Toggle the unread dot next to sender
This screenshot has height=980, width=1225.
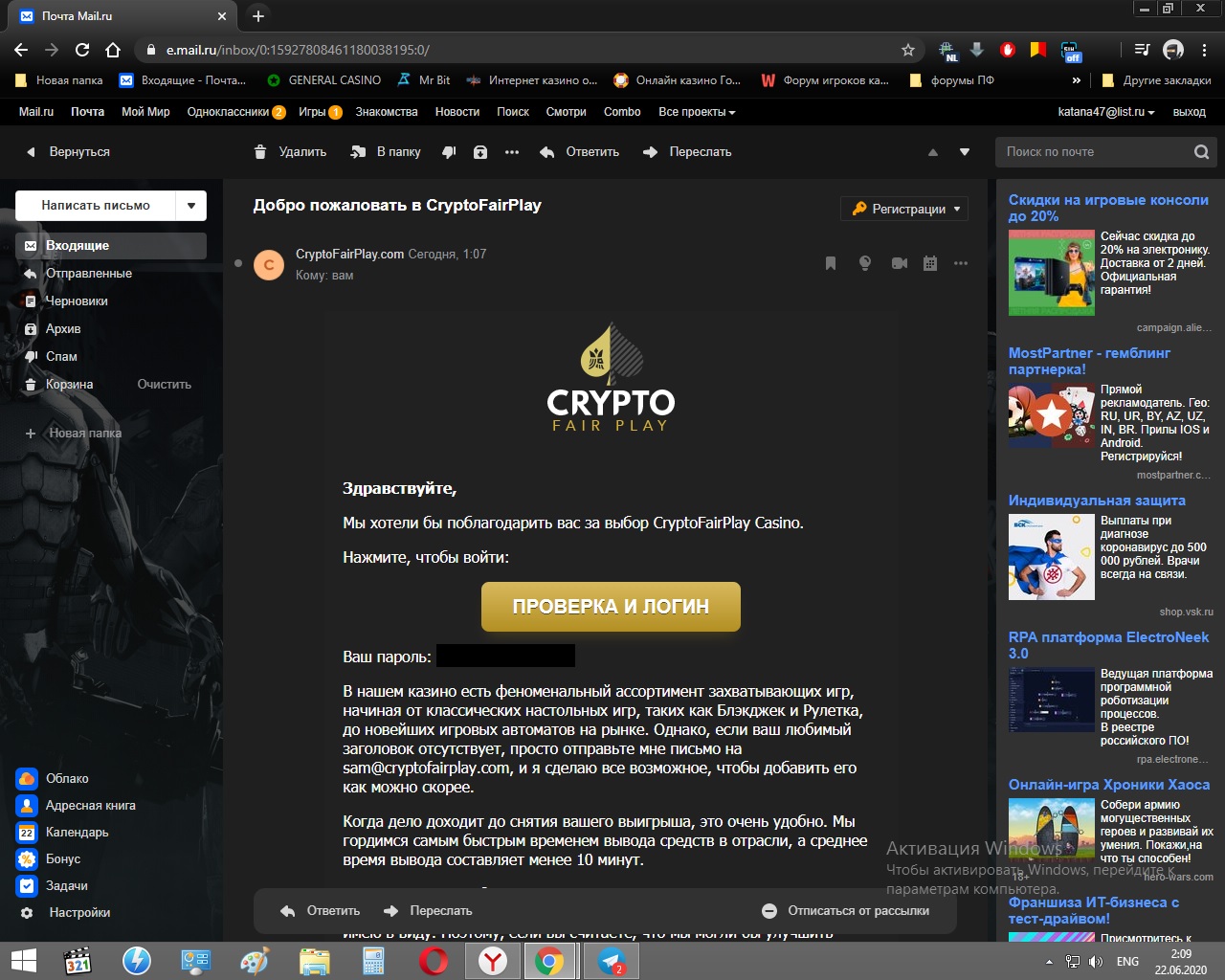pyautogui.click(x=238, y=263)
